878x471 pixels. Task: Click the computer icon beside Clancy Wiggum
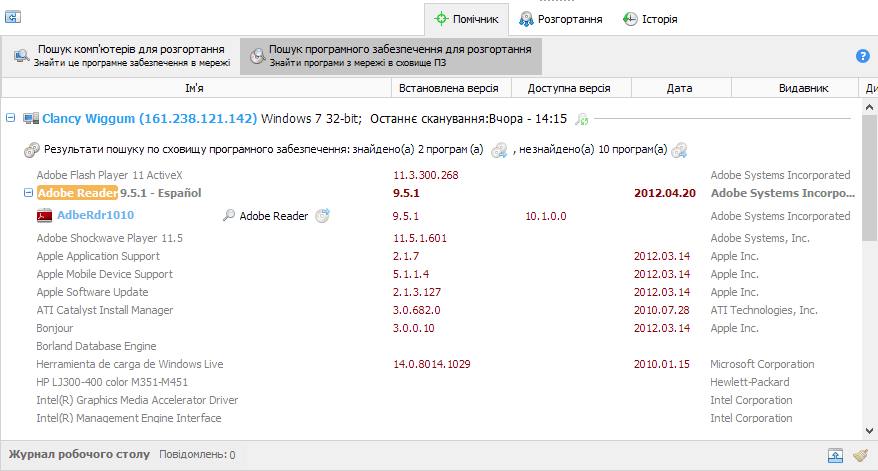click(x=31, y=119)
